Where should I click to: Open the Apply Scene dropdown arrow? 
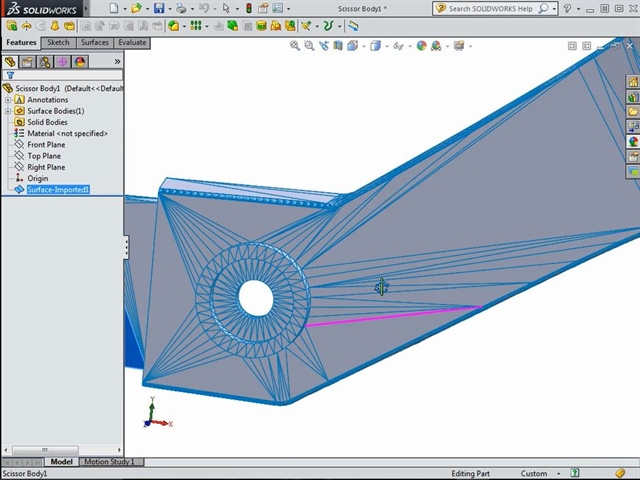pyautogui.click(x=447, y=46)
